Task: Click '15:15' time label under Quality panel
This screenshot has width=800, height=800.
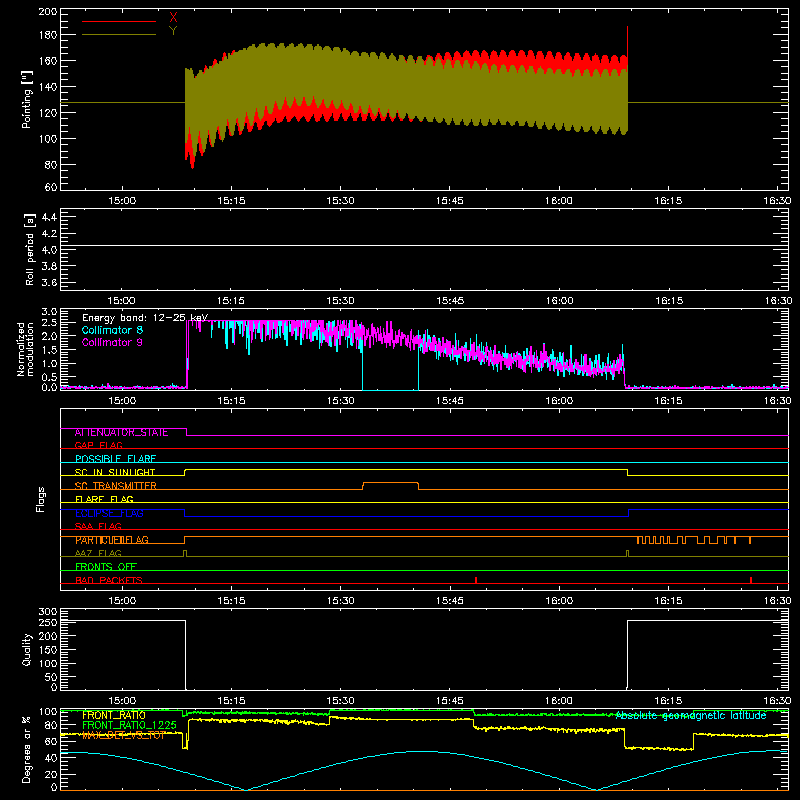Action: click(231, 701)
